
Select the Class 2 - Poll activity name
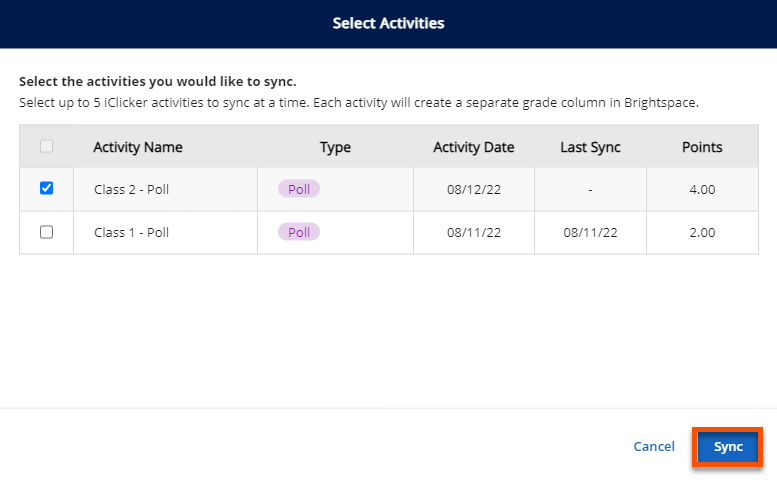131,189
